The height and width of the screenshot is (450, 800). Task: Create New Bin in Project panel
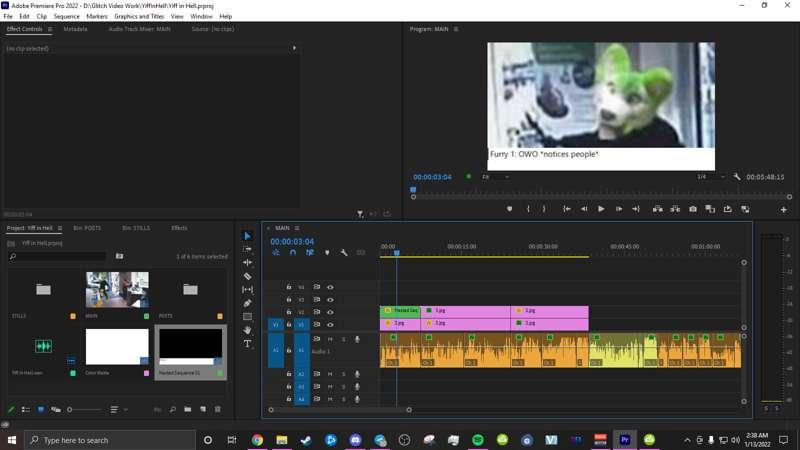188,409
